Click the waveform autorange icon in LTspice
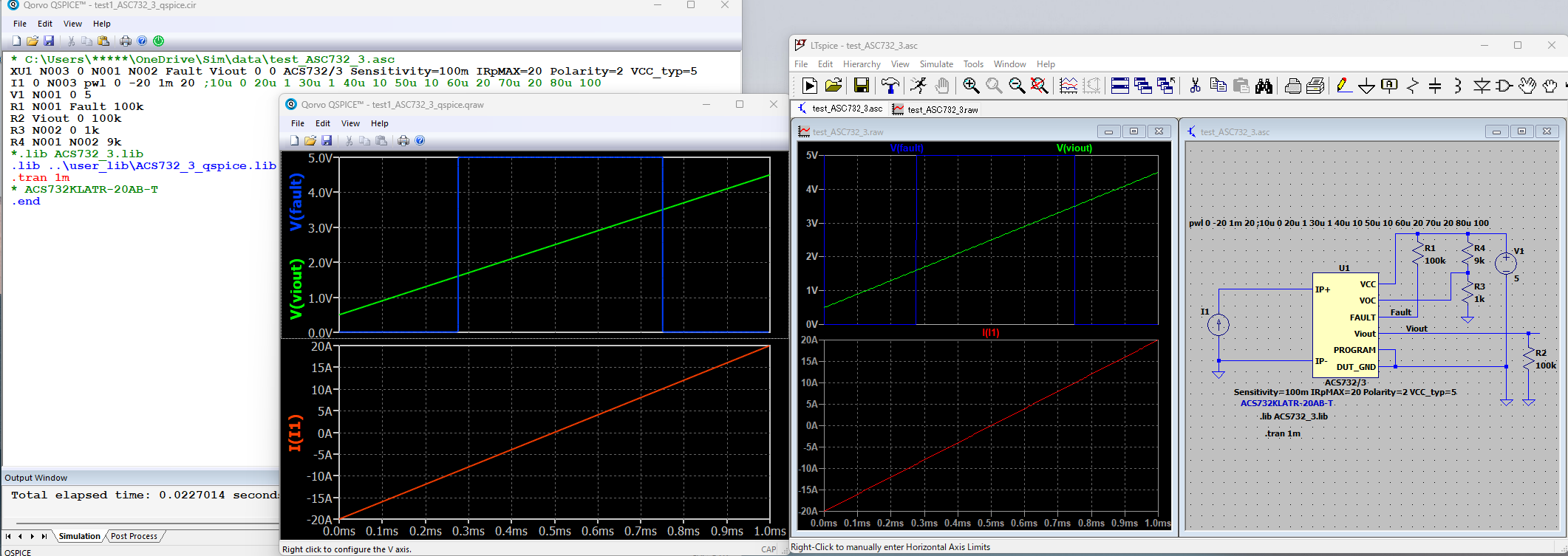 [1068, 86]
